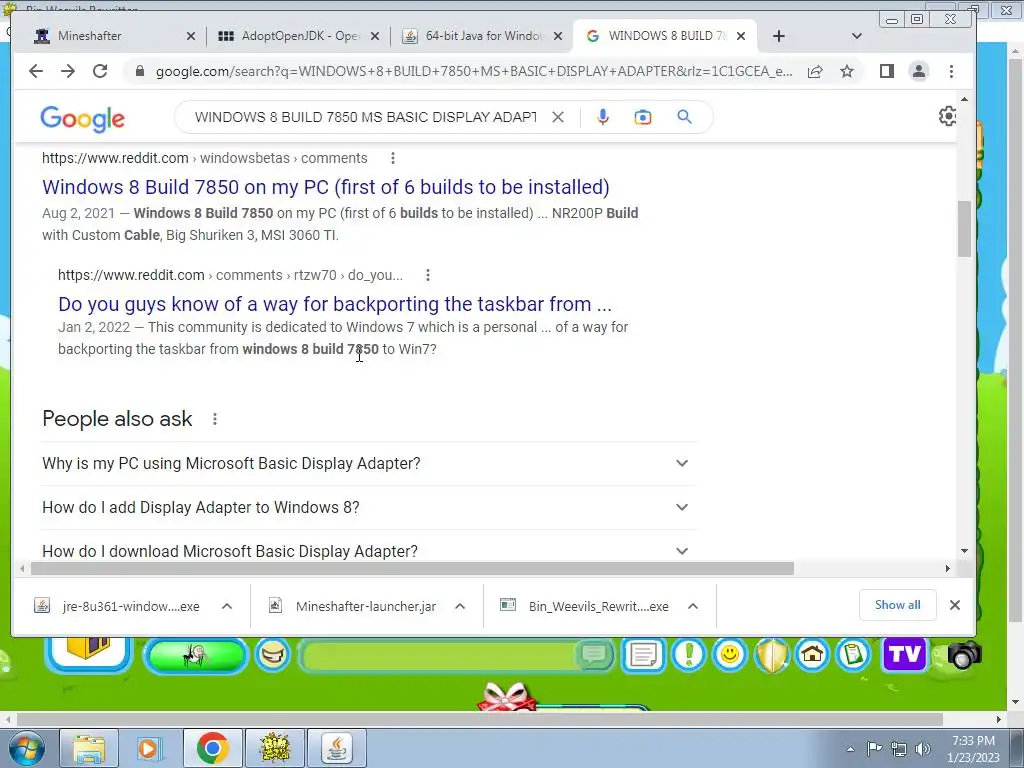Open the Chrome profile avatar
This screenshot has width=1024, height=768.
[919, 71]
